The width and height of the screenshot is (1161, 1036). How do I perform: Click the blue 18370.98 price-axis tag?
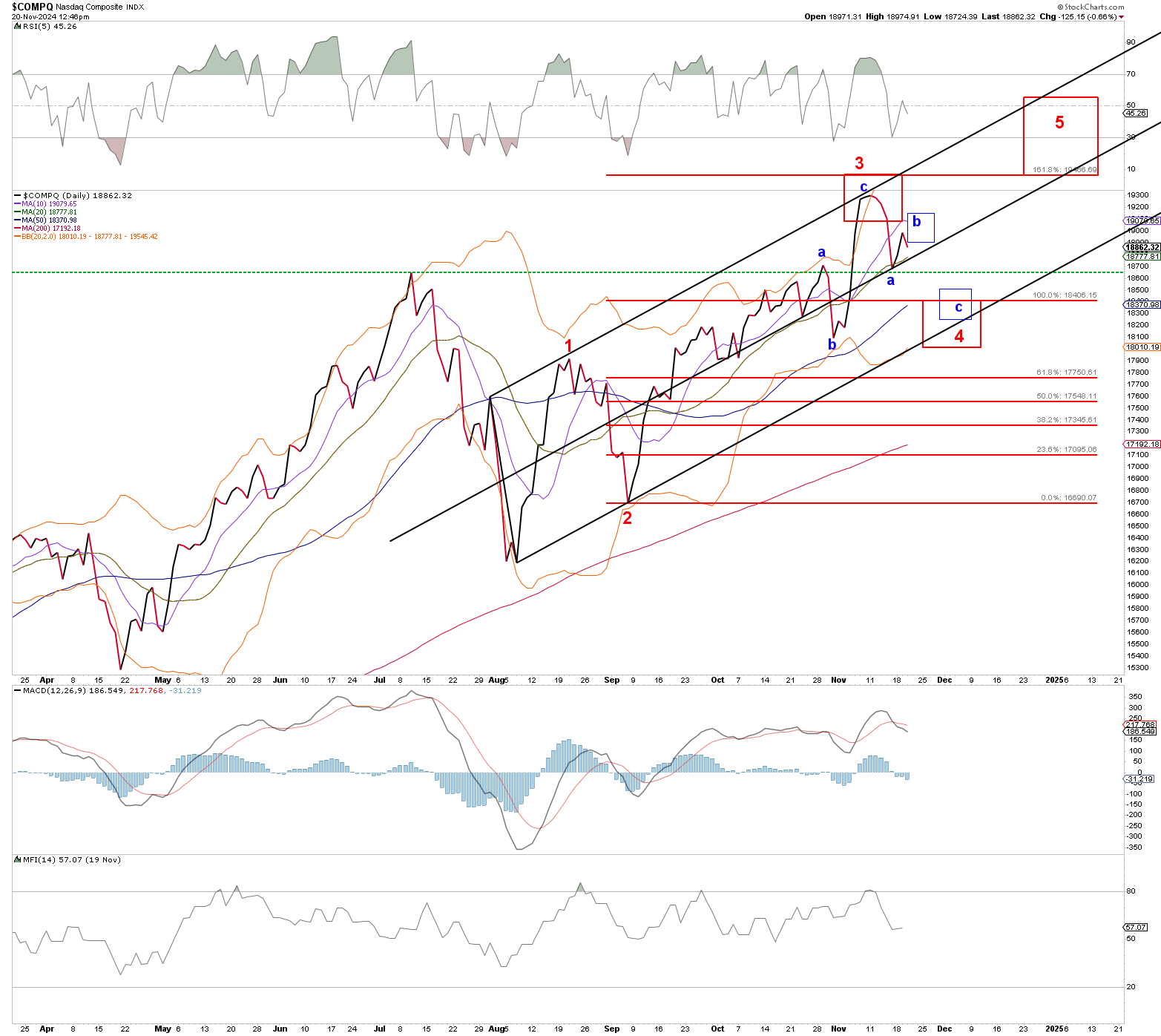click(x=1142, y=305)
